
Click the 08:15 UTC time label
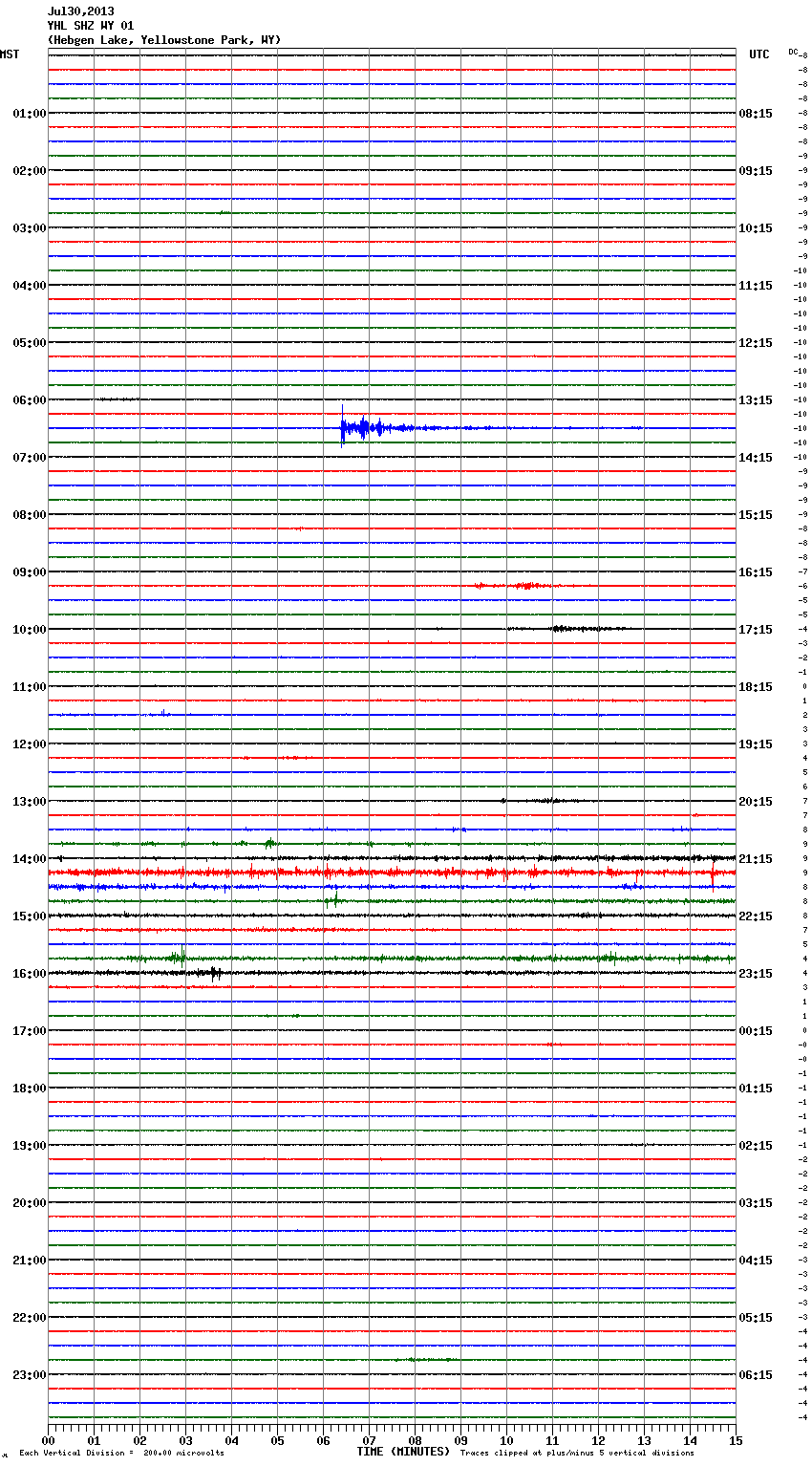coord(756,114)
